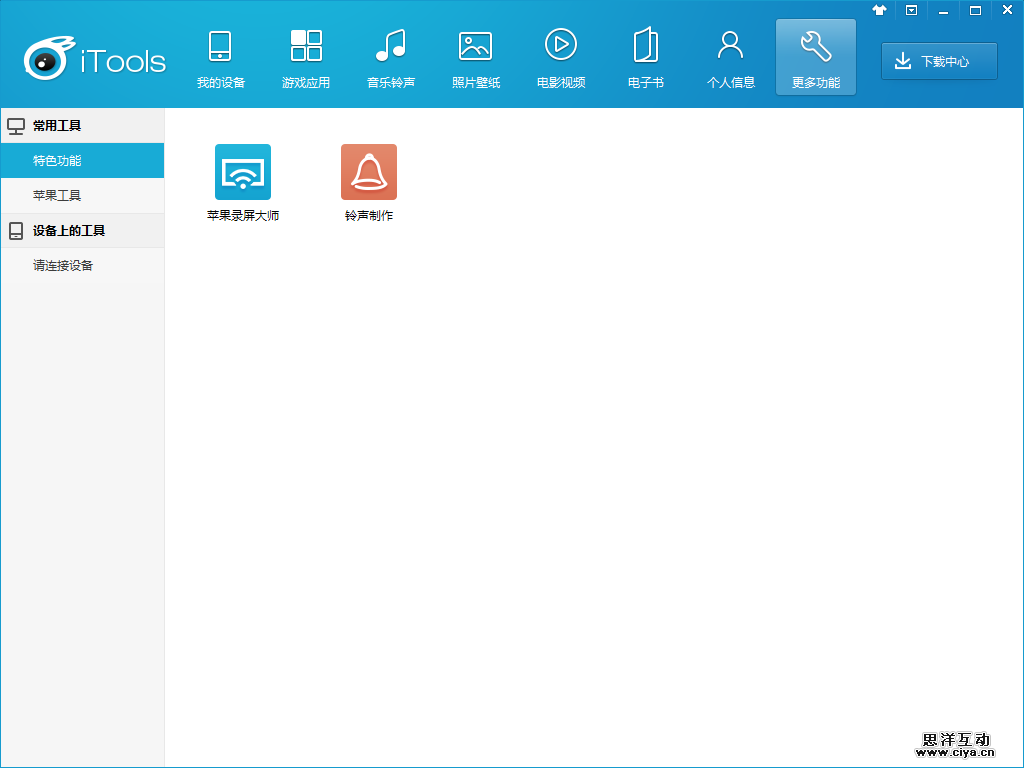Switch to 电影视频 (Movies & Videos)
1024x768 pixels.
(x=560, y=58)
